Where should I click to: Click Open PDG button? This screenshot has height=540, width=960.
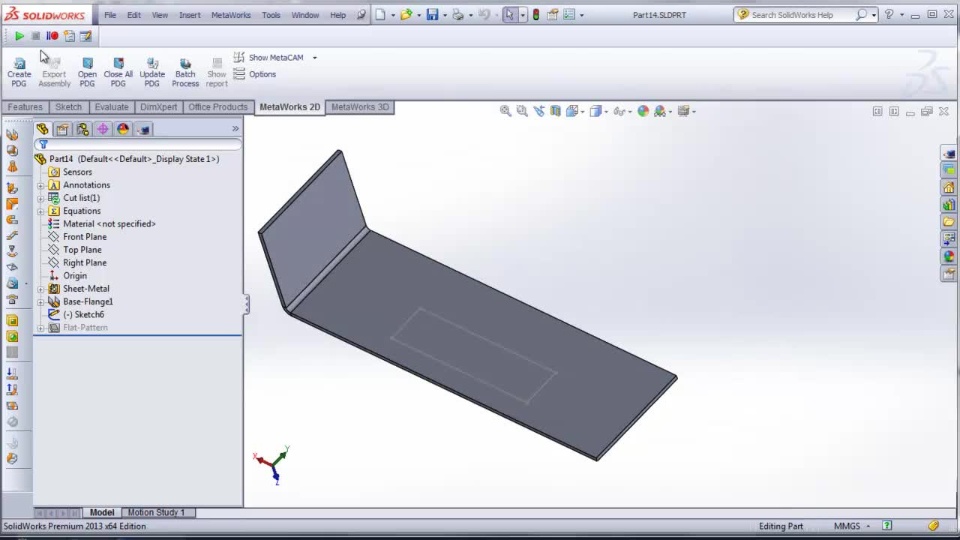pyautogui.click(x=87, y=72)
